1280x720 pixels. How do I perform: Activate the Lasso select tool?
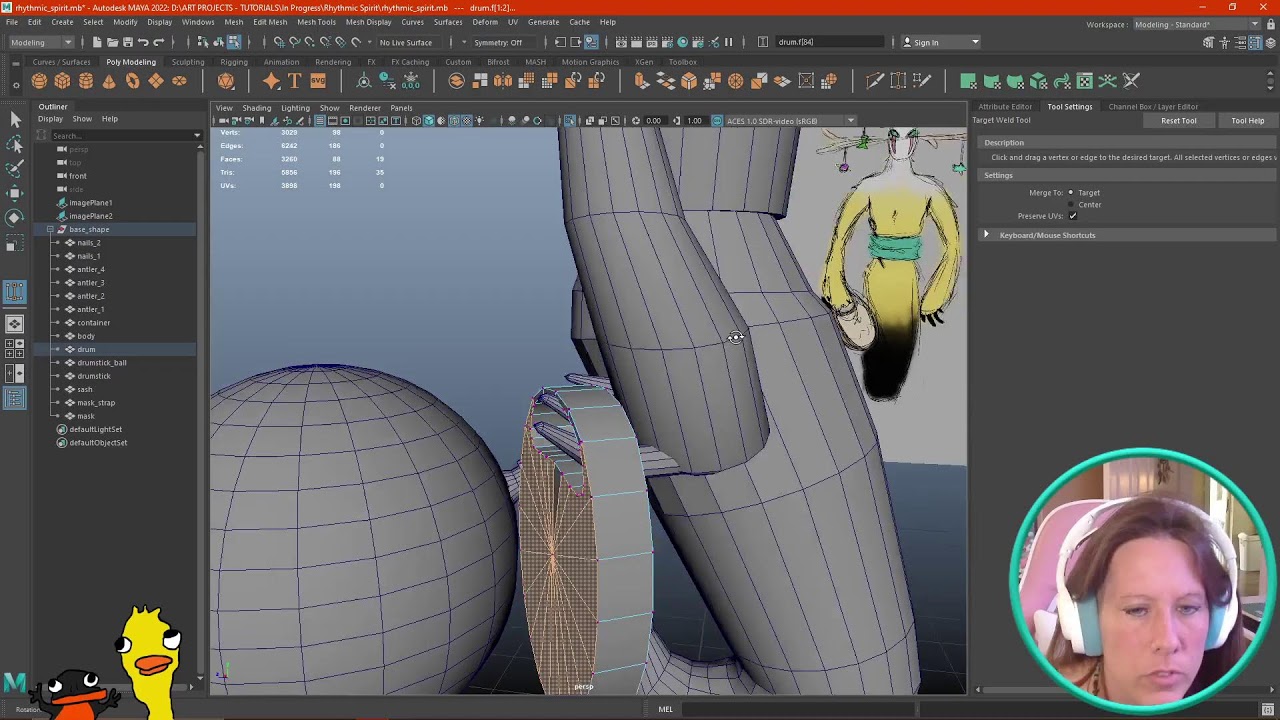click(x=15, y=144)
